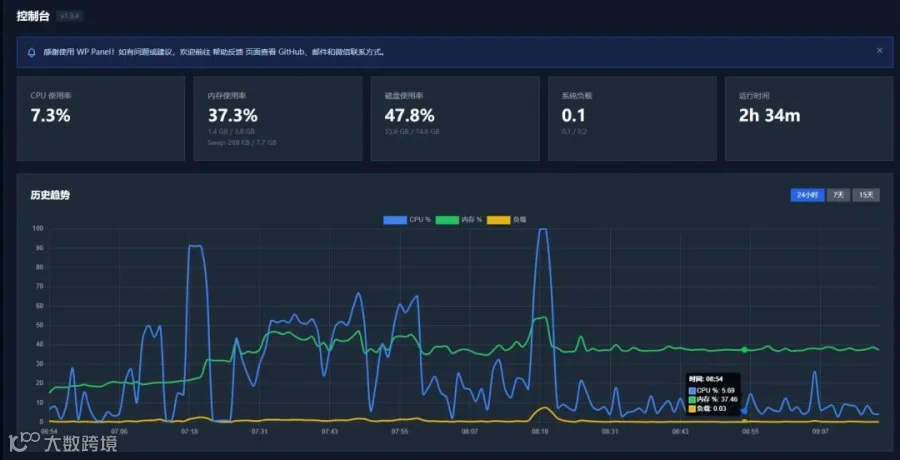The height and width of the screenshot is (460, 900).
Task: Dismiss the WP Panel welcome banner
Action: 879,51
